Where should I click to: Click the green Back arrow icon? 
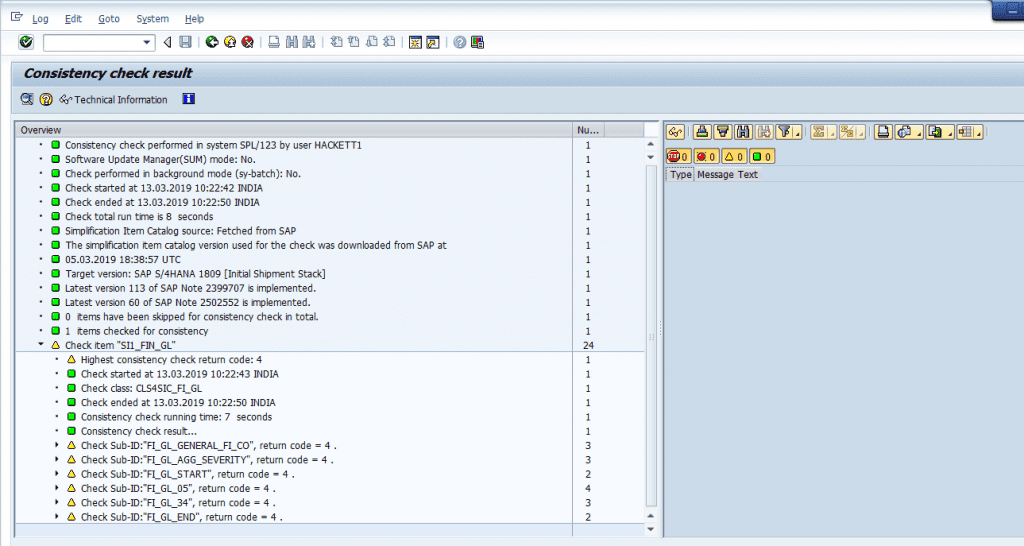212,42
